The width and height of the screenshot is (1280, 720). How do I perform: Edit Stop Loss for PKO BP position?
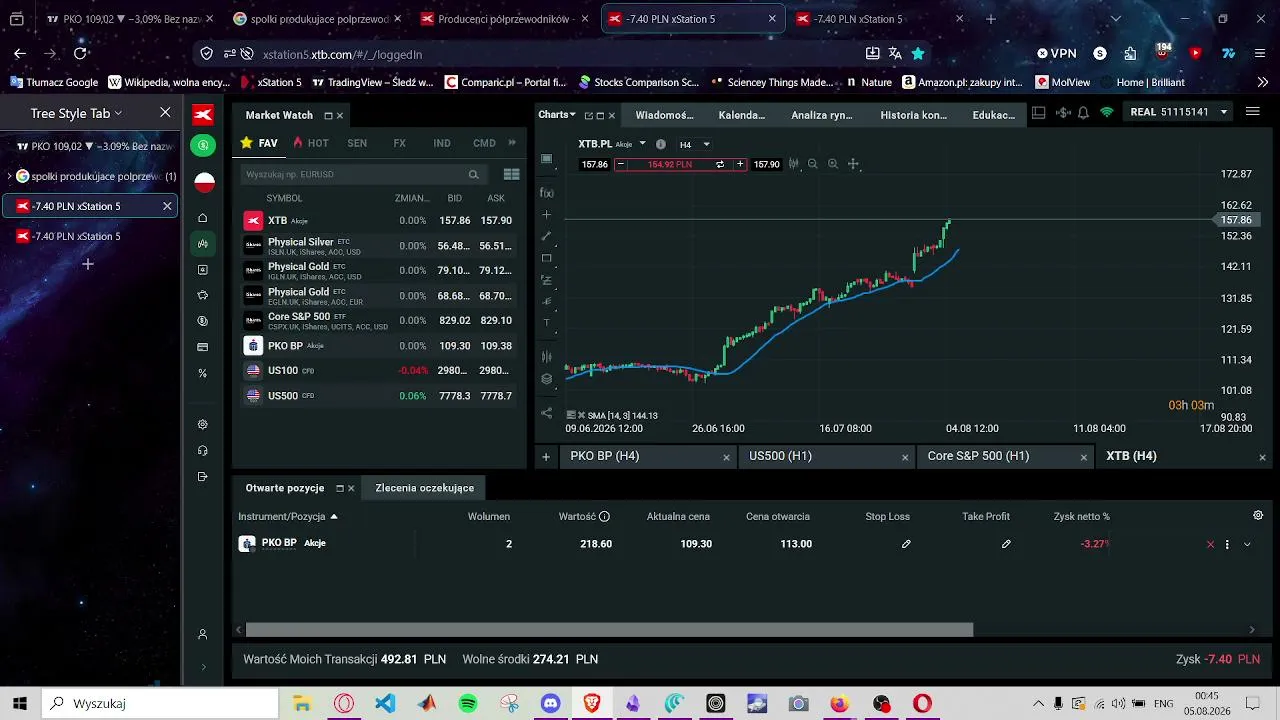pos(906,544)
